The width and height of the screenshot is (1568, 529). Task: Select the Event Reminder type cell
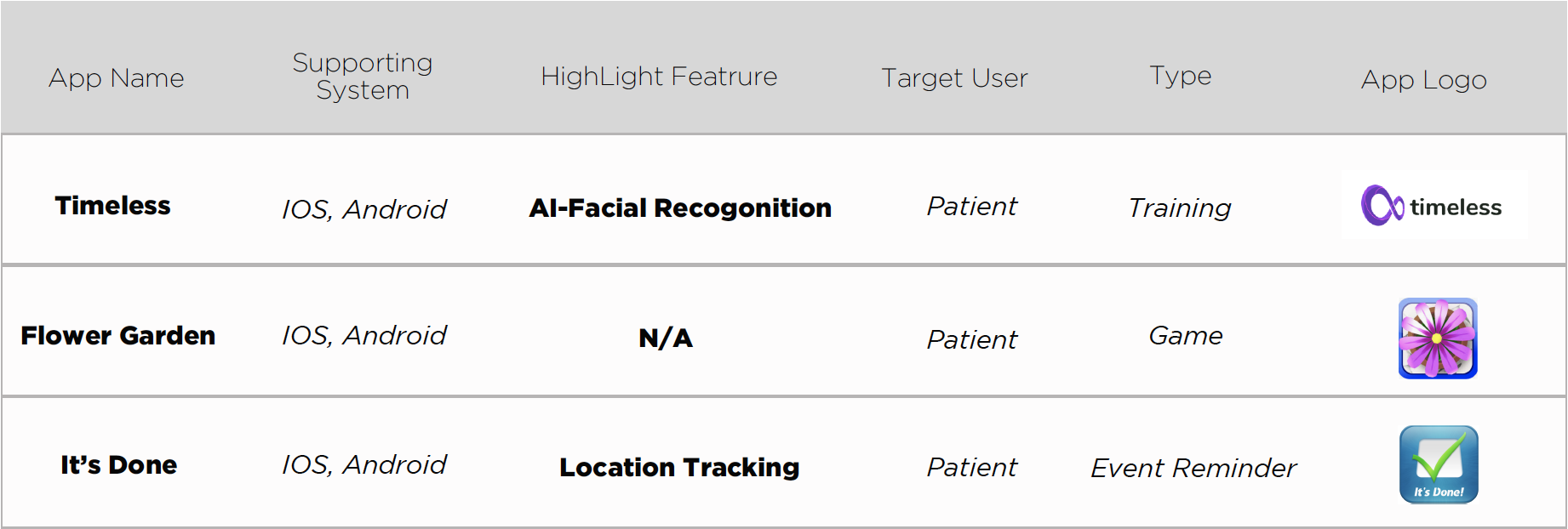(1193, 468)
